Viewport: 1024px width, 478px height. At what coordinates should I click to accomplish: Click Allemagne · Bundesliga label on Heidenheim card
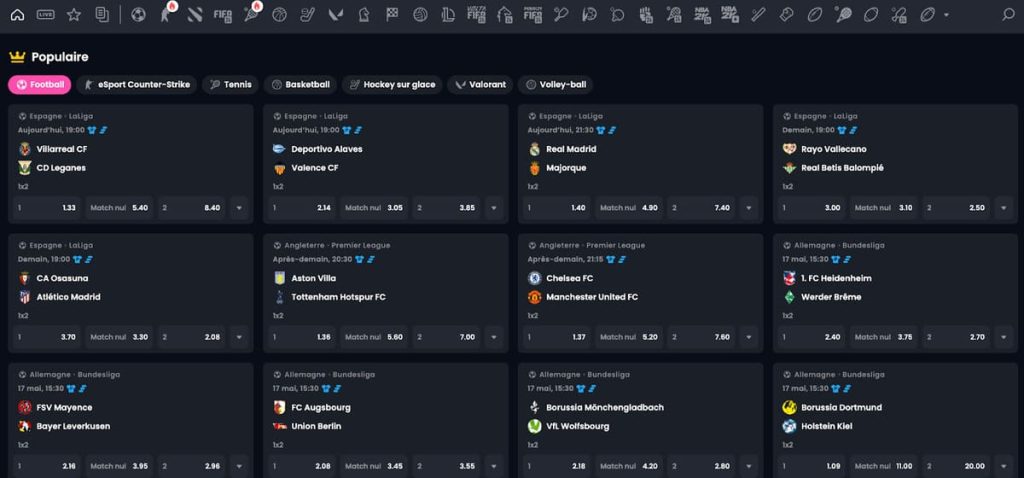[839, 246]
